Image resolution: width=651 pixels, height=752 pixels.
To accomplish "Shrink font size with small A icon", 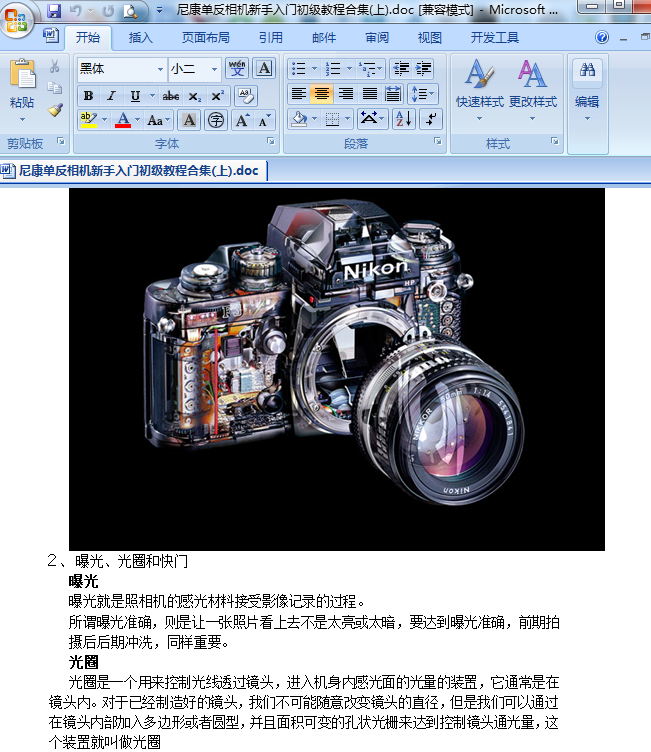I will [264, 120].
